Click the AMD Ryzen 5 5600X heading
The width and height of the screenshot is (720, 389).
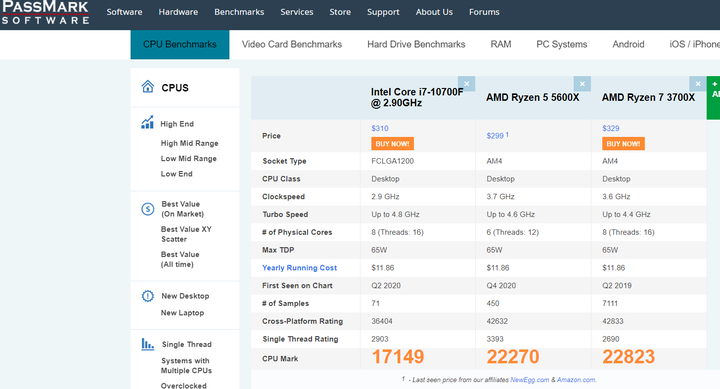pyautogui.click(x=533, y=97)
